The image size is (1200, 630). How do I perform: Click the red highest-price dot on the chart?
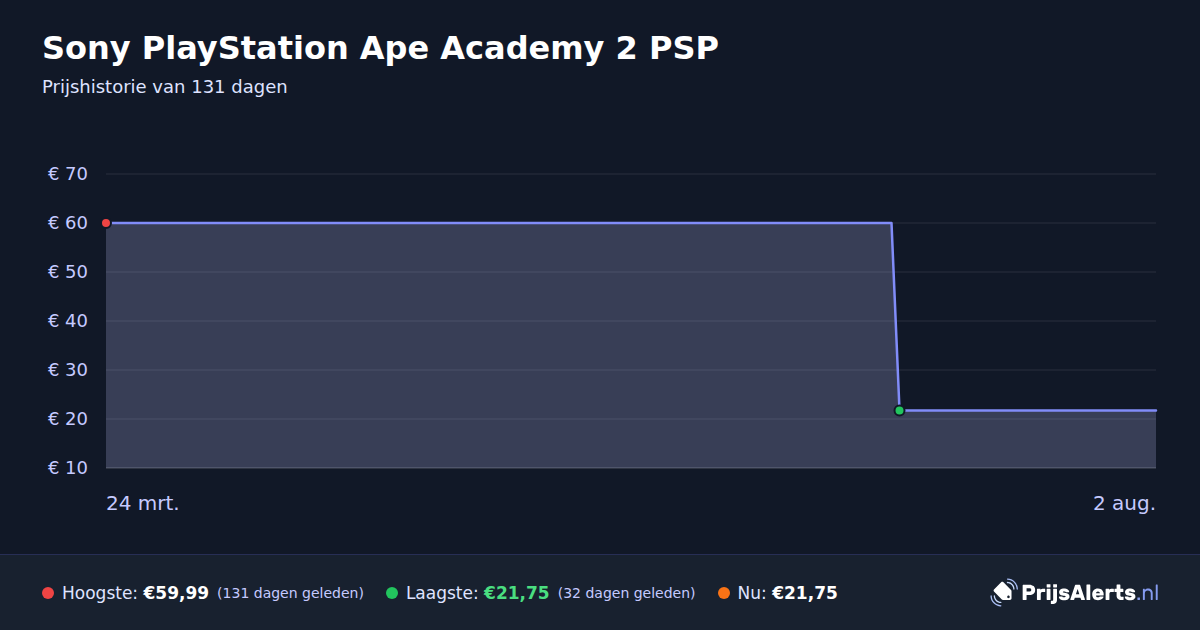106,223
